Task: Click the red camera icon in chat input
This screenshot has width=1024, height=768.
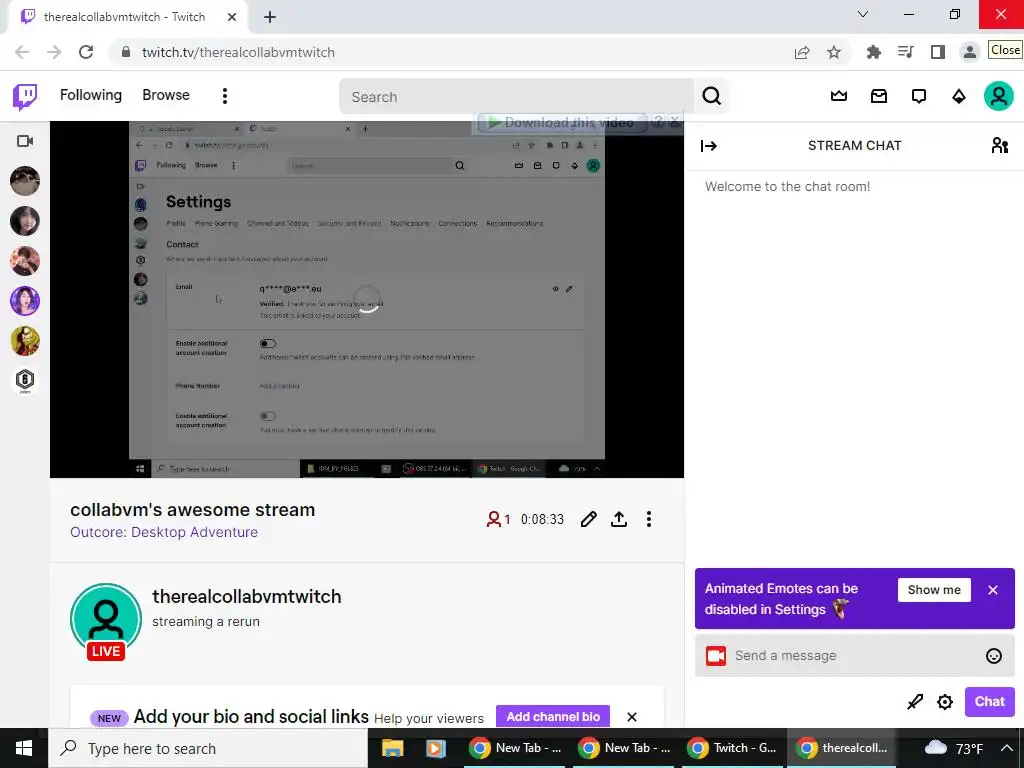Action: [x=716, y=656]
